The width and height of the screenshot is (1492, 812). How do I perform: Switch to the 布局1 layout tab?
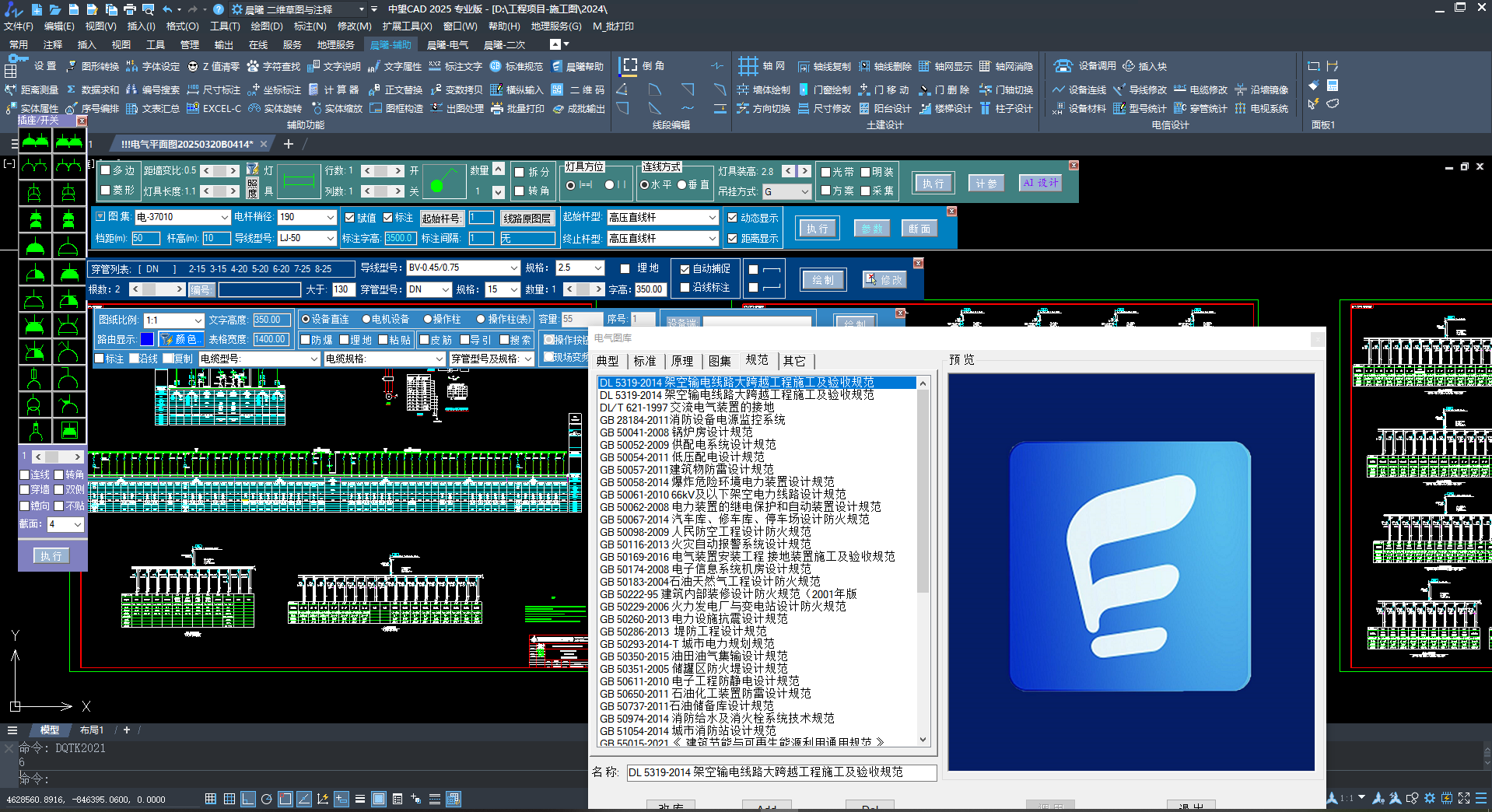[92, 730]
